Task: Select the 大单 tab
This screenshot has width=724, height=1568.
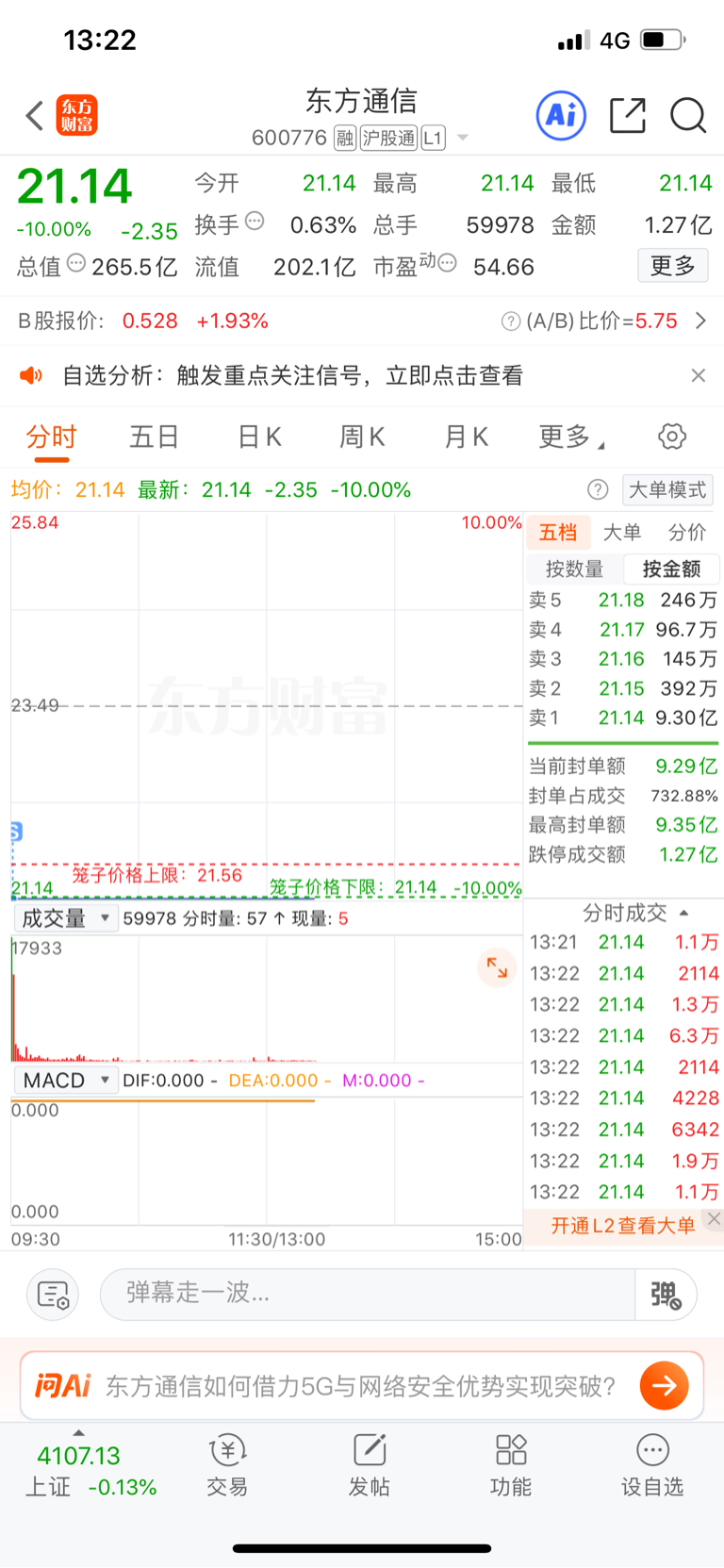Action: pos(622,533)
